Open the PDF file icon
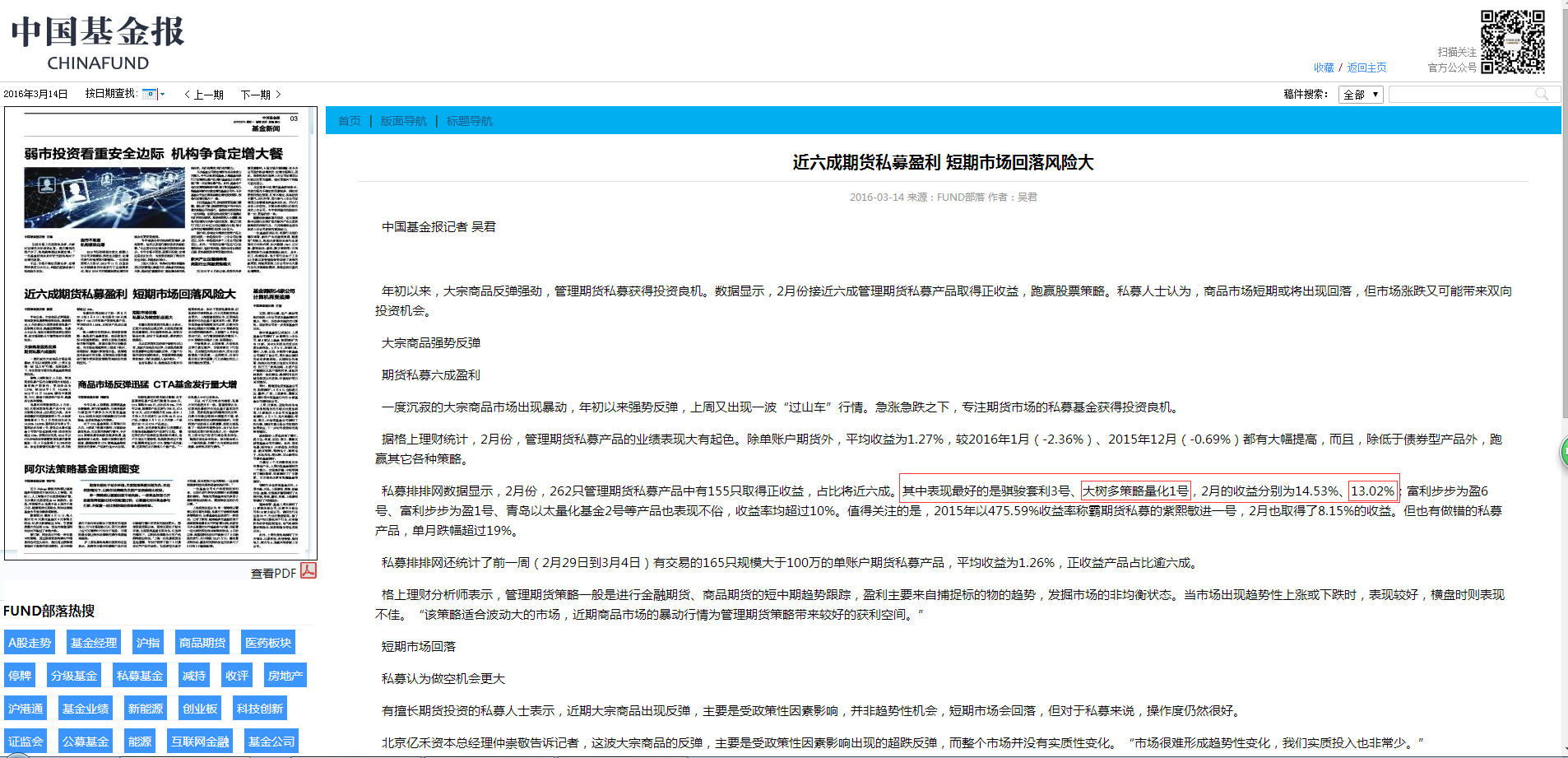The height and width of the screenshot is (758, 1568). click(x=308, y=571)
